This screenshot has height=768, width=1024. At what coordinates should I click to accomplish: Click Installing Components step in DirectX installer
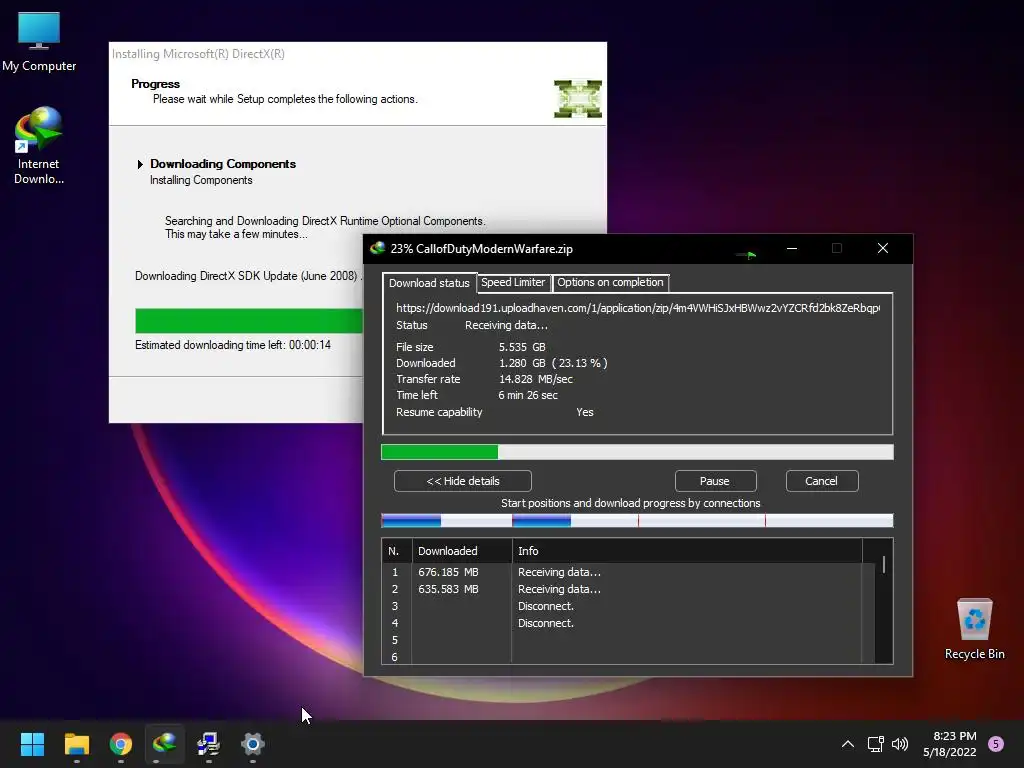pyautogui.click(x=201, y=180)
